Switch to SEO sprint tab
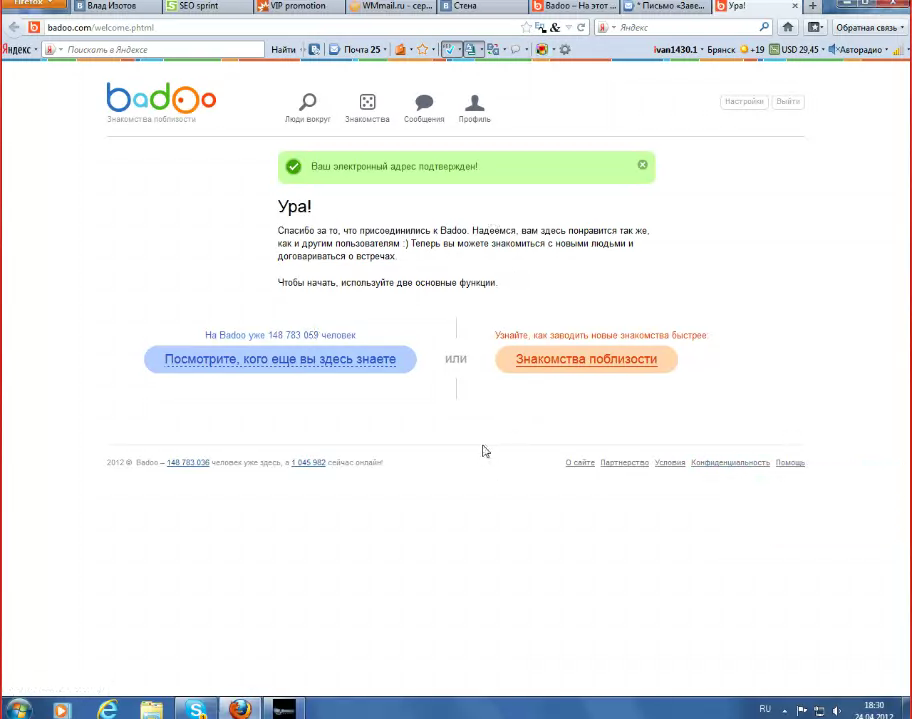This screenshot has height=720, width=912. point(207,6)
